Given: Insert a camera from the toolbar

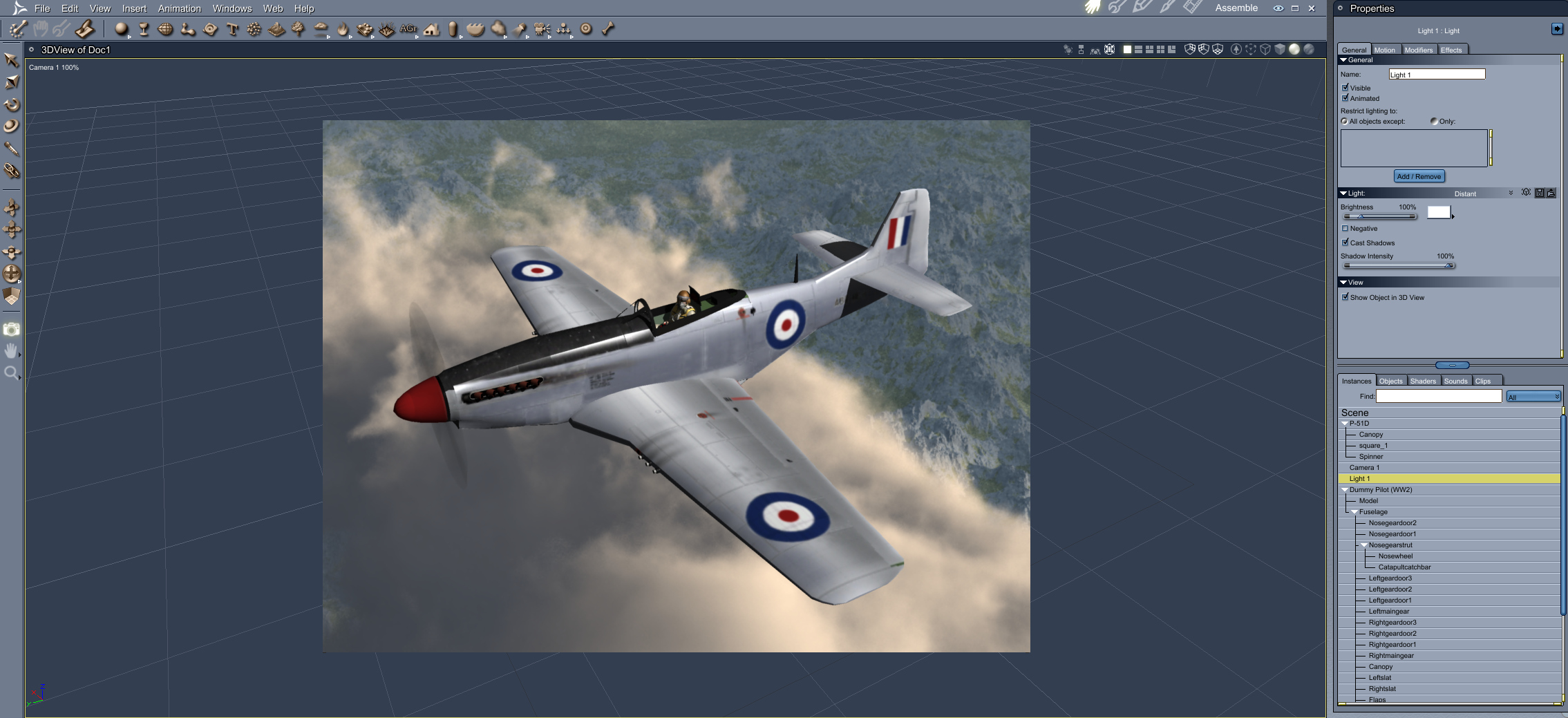Looking at the screenshot, I should pos(542,29).
